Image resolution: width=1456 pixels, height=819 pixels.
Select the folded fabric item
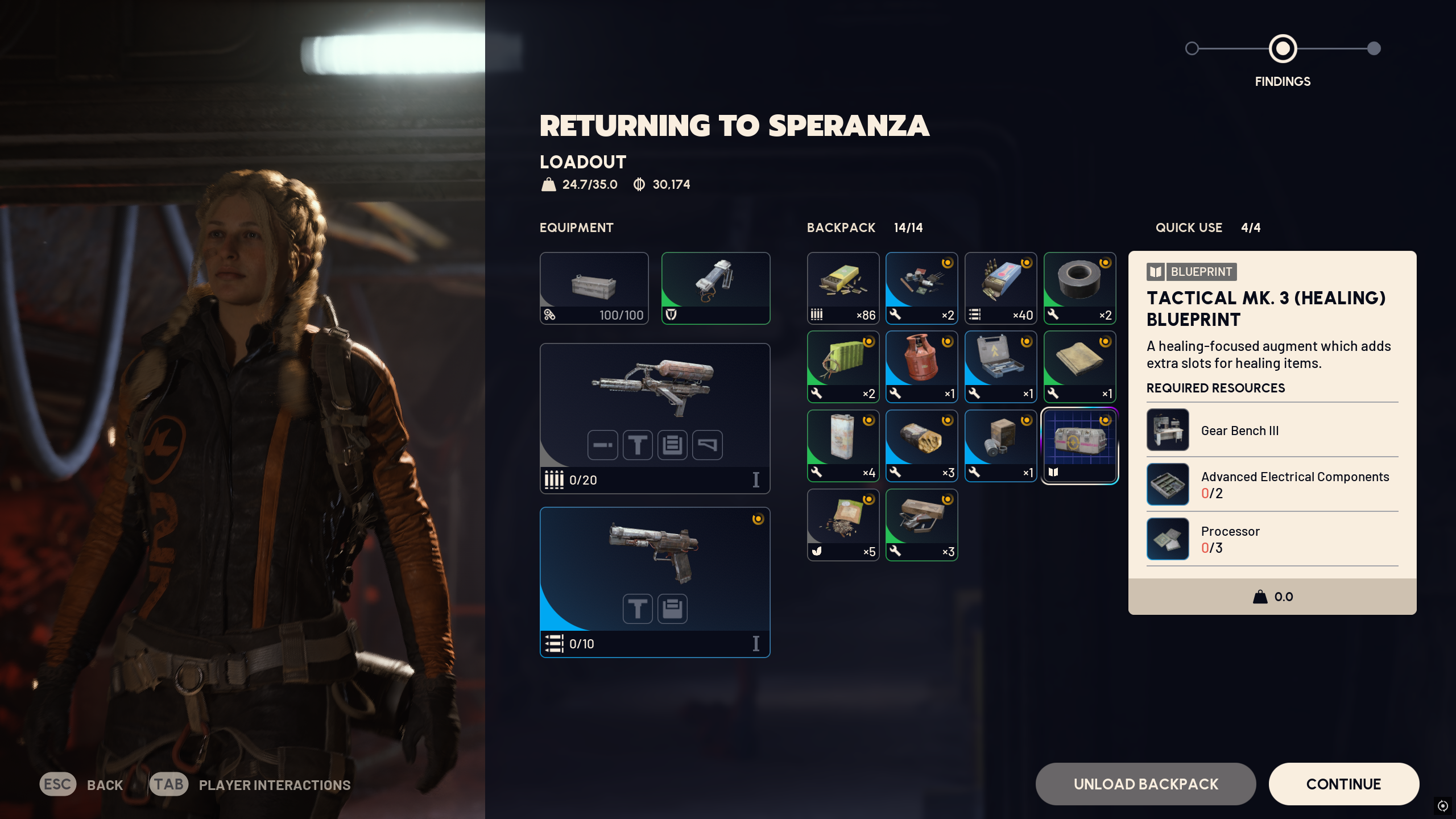pyautogui.click(x=1079, y=367)
